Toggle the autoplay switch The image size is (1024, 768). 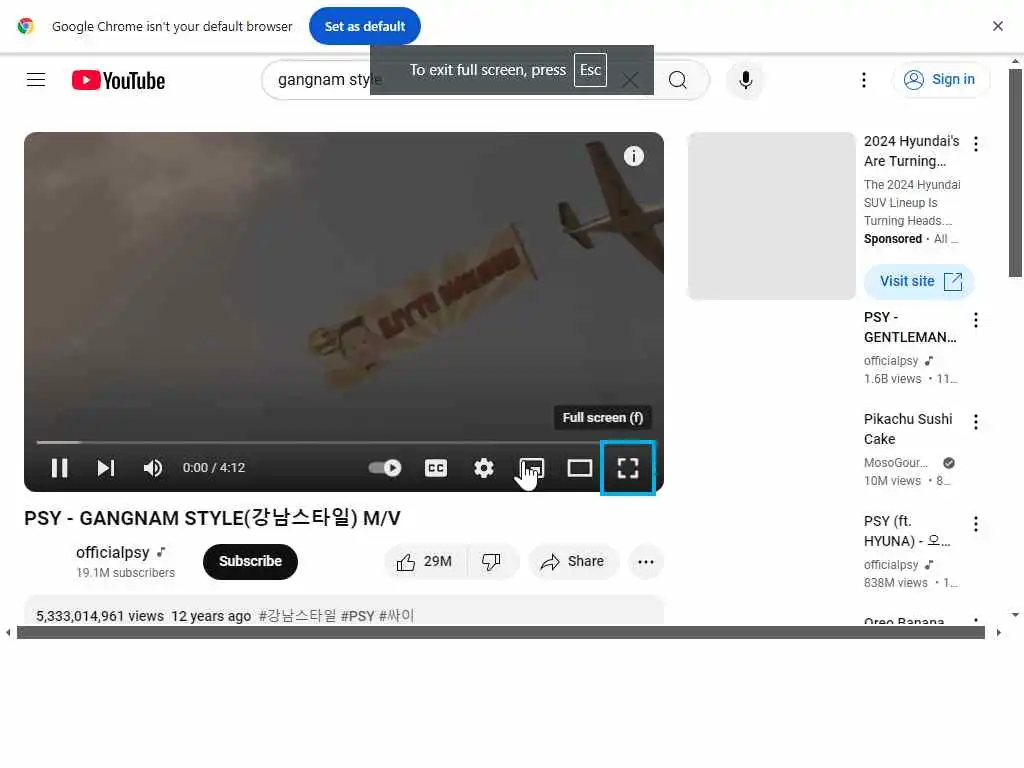point(385,468)
